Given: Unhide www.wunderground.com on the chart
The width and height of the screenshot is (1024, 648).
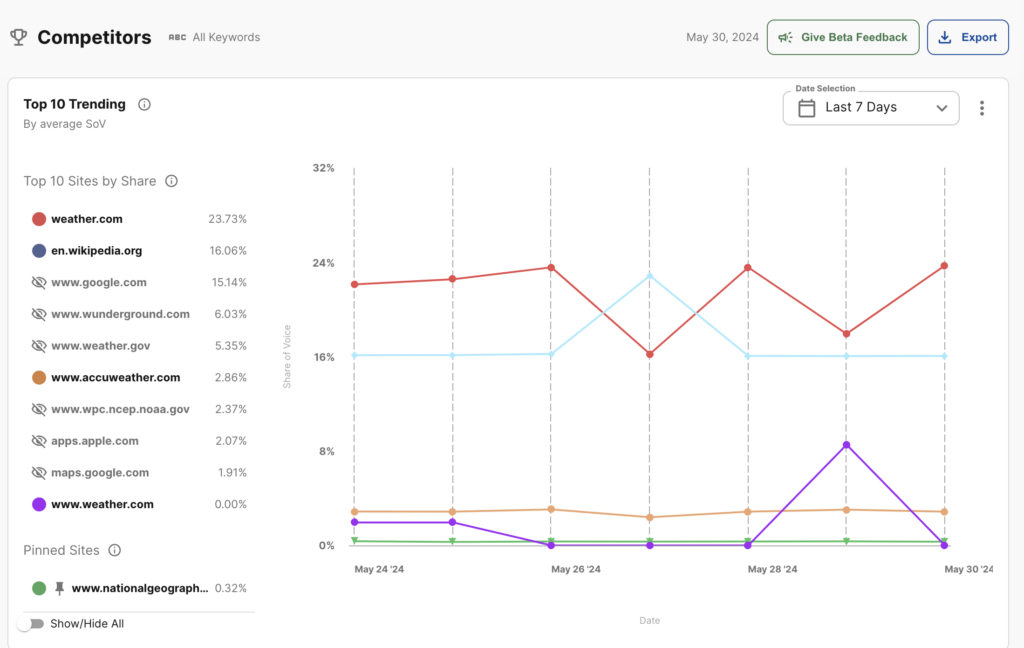Looking at the screenshot, I should pos(39,314).
